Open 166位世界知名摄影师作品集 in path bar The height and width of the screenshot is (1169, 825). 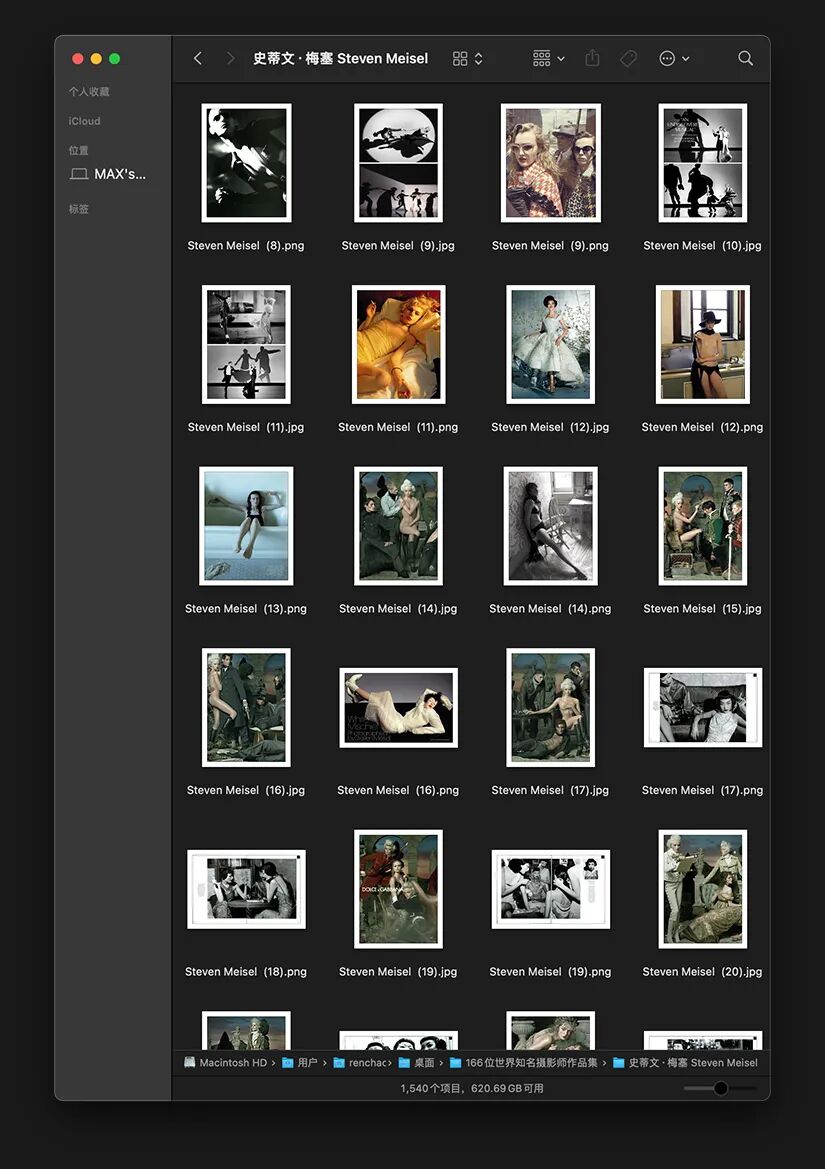coord(524,1062)
